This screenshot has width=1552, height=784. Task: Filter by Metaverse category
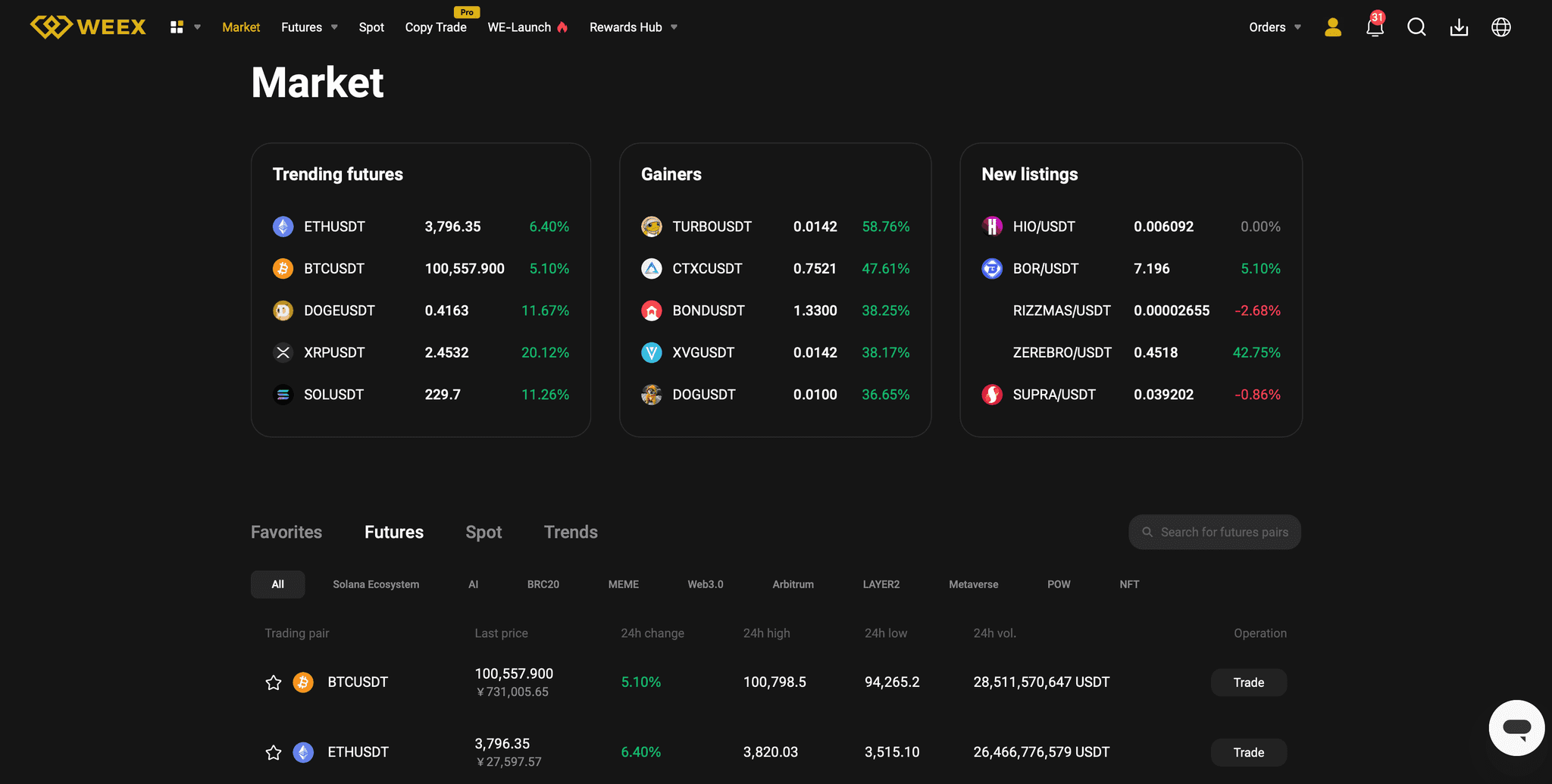pyautogui.click(x=974, y=584)
